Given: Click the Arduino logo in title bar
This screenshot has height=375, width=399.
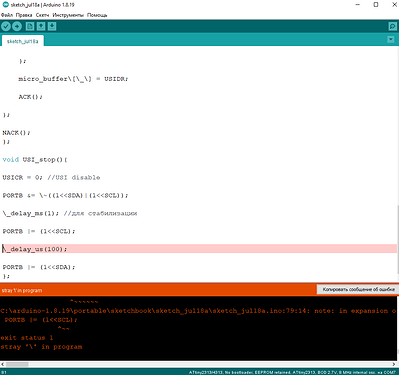Looking at the screenshot, I should [5, 5].
